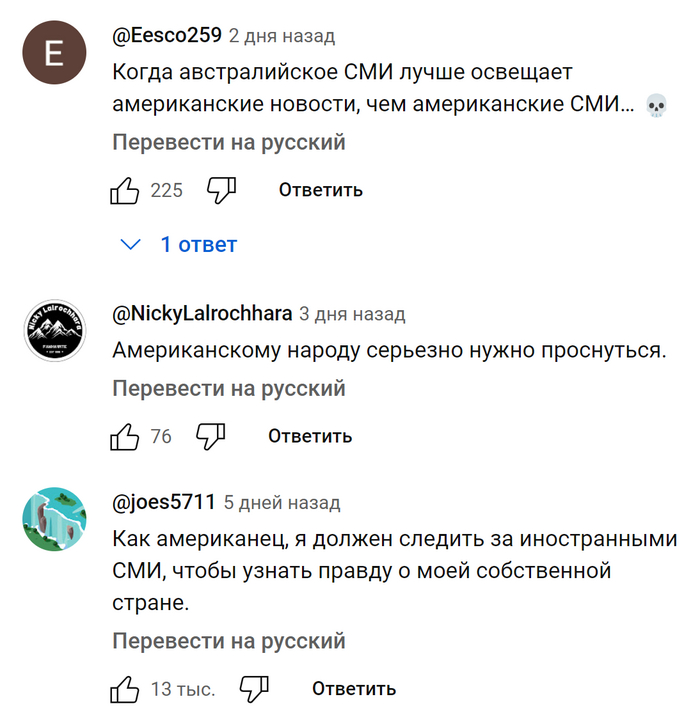
Task: Open the @NickyLalrochhara channel username link
Action: click(x=202, y=314)
